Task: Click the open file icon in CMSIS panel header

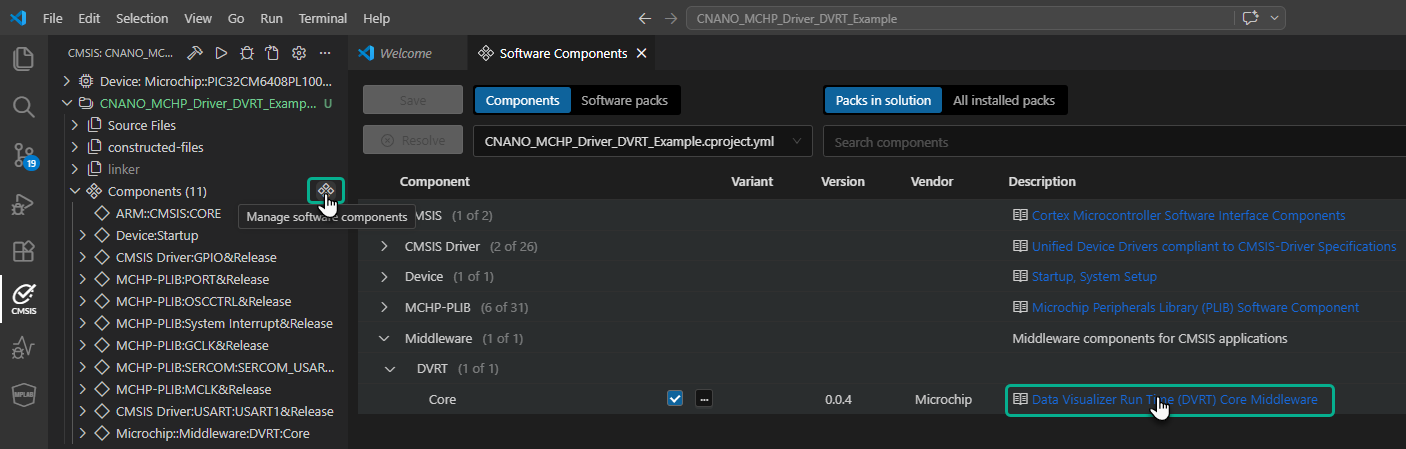Action: (x=272, y=53)
